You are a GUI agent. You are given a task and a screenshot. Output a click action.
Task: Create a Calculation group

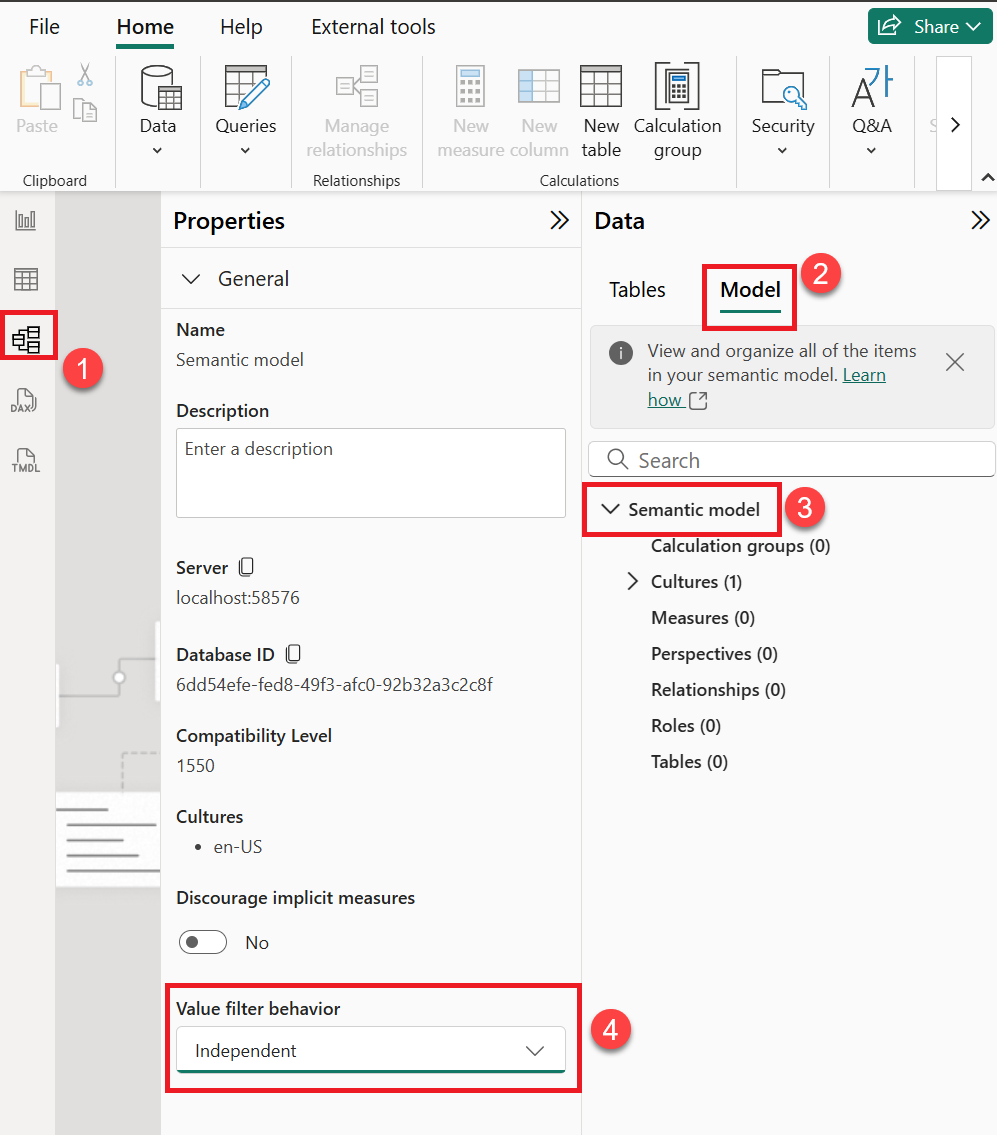677,110
